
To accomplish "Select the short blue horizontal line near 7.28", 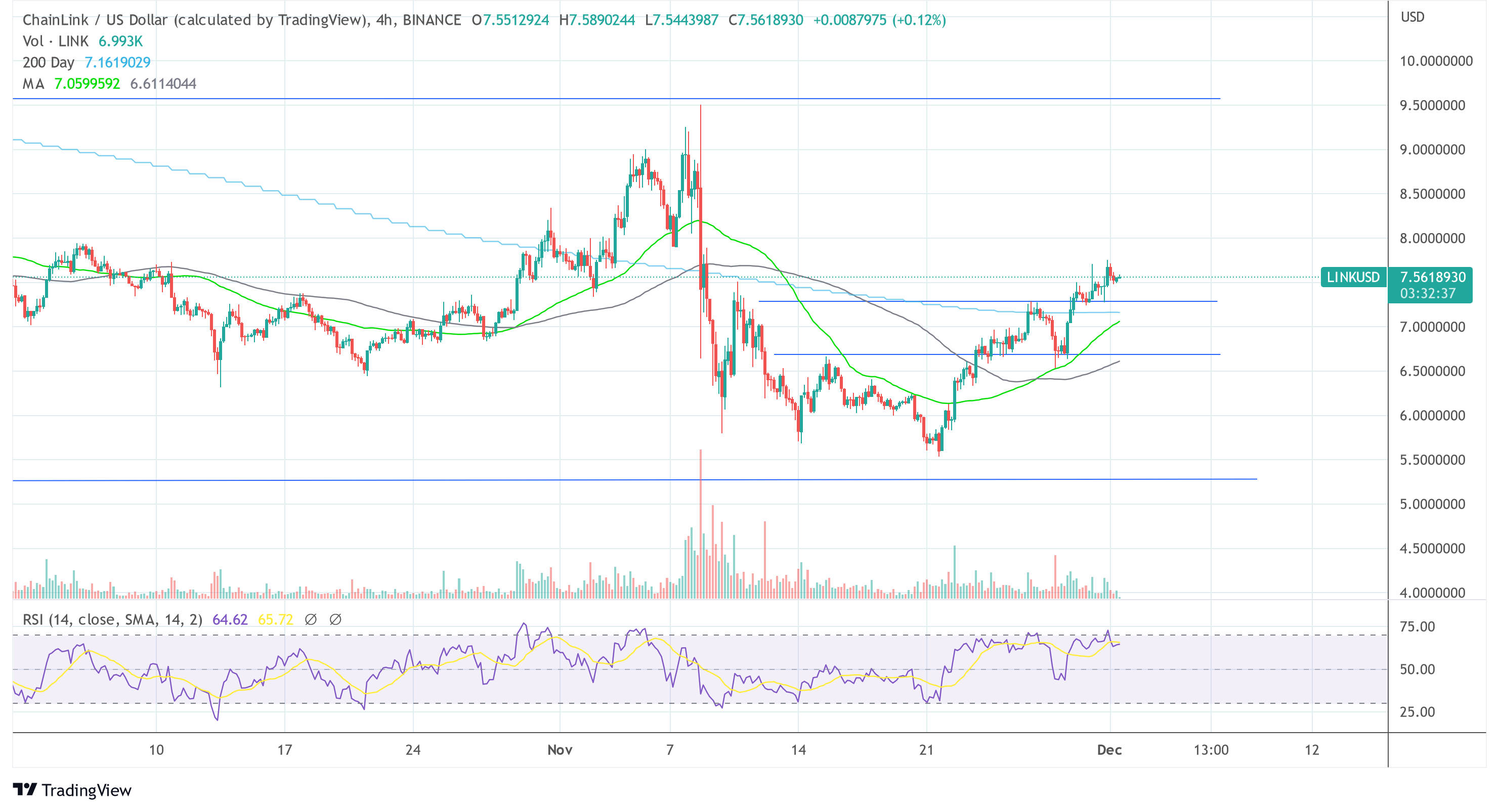I will (x=988, y=301).
